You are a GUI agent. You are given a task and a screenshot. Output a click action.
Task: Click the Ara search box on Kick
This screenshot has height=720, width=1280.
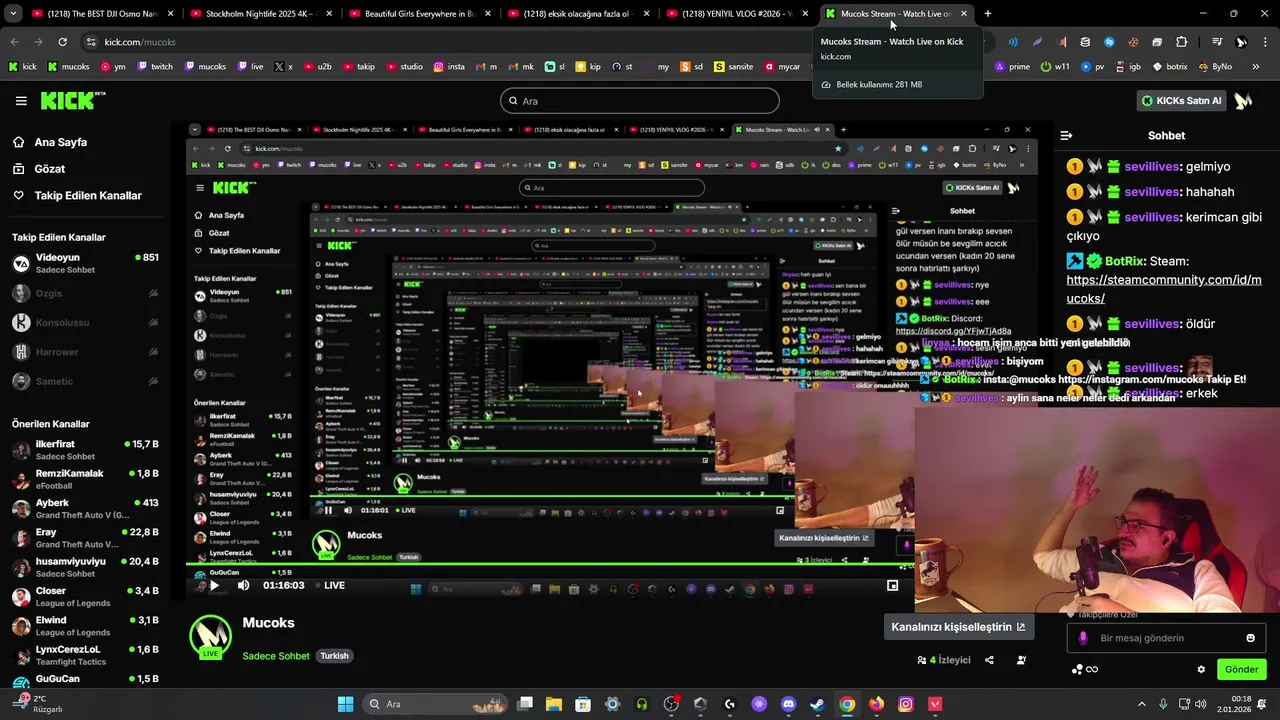point(640,101)
